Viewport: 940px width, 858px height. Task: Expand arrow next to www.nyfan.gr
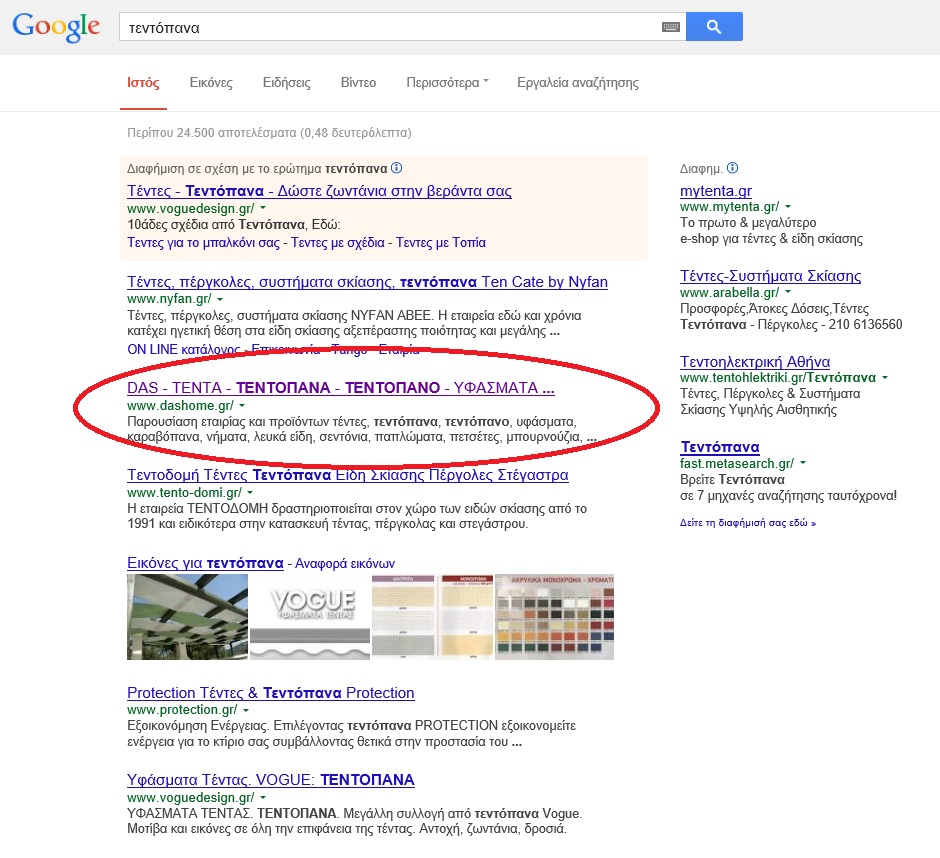[220, 299]
